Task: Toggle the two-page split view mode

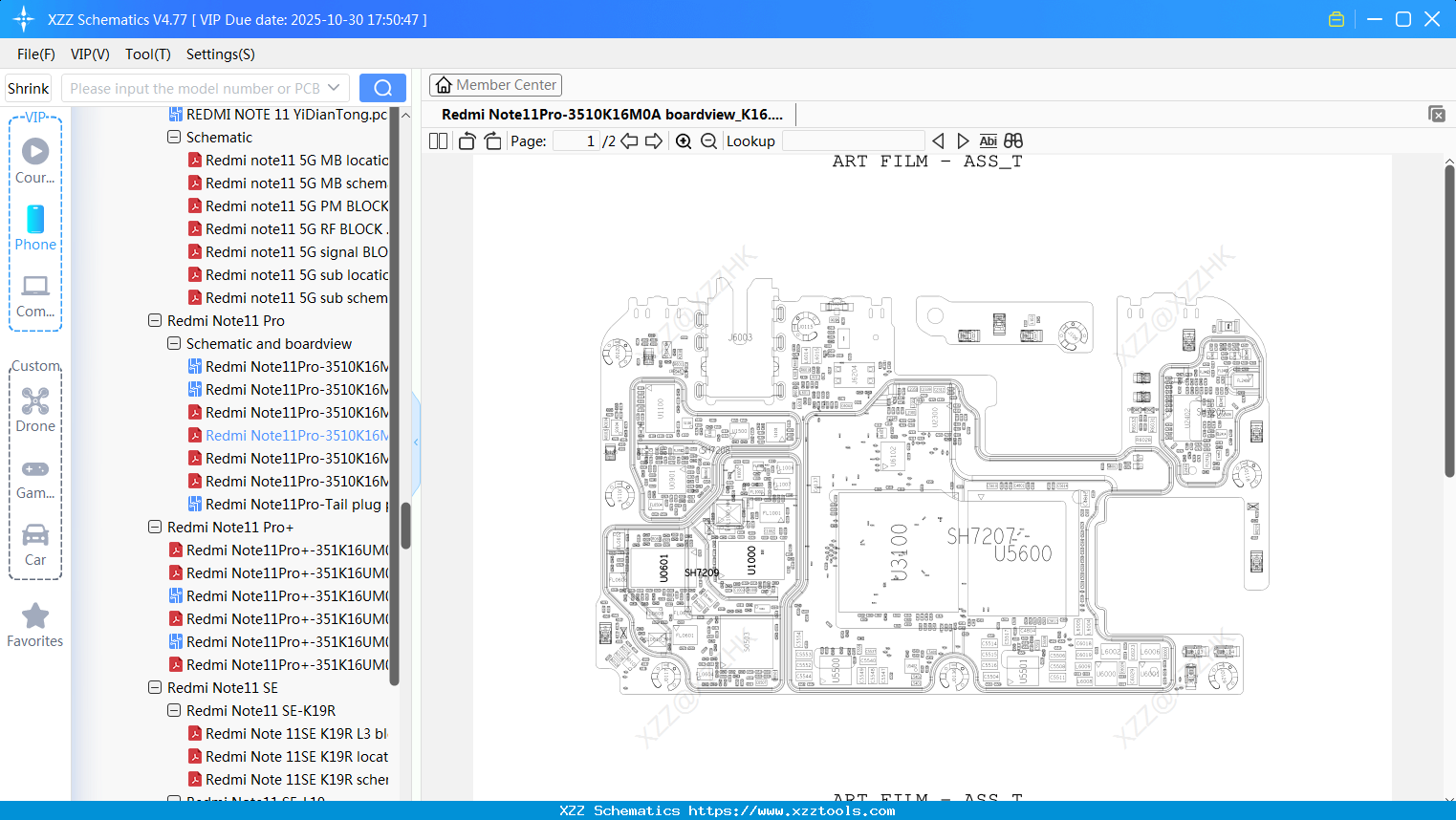Action: tap(437, 140)
